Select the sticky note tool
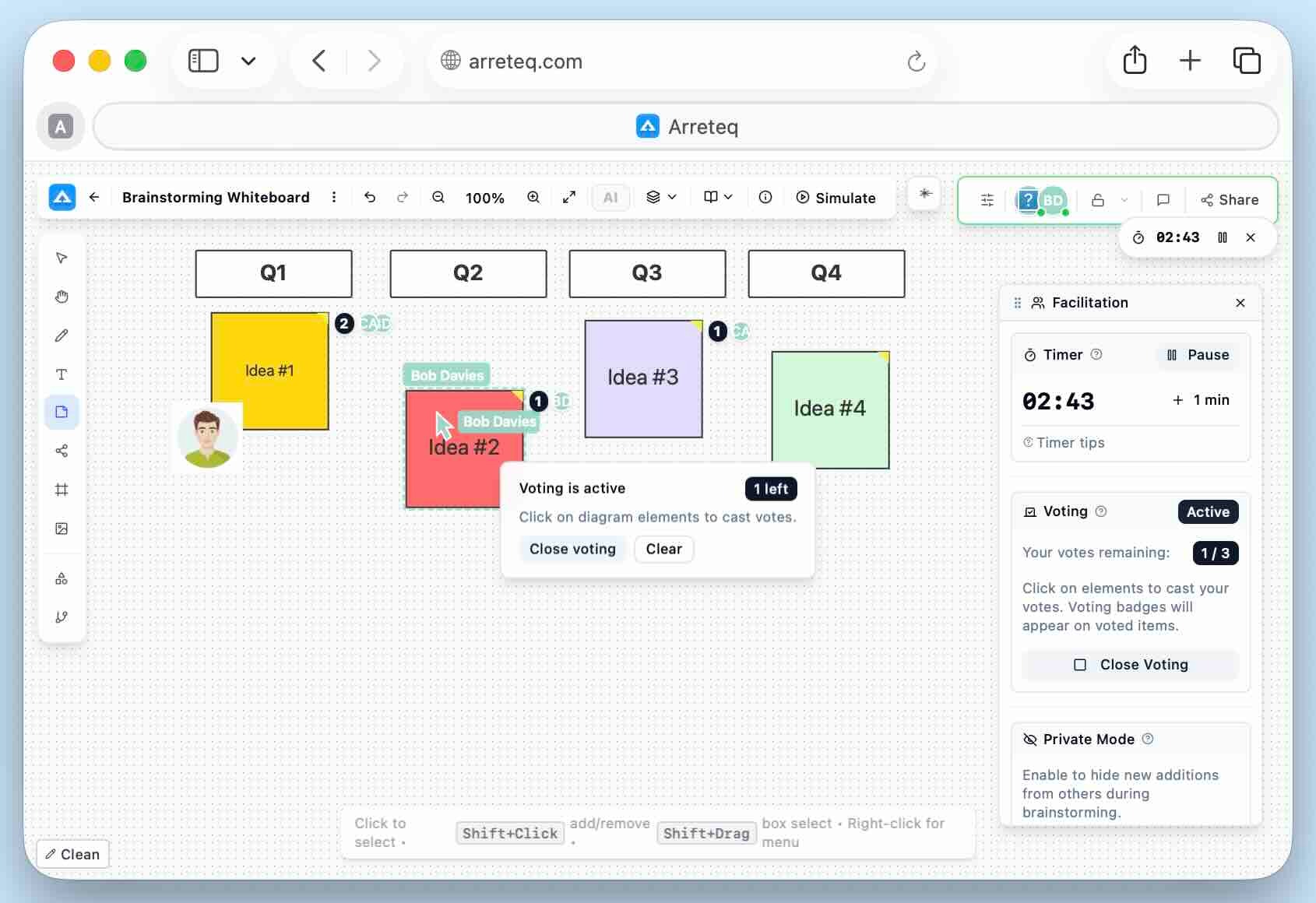This screenshot has height=903, width=1316. (x=62, y=413)
